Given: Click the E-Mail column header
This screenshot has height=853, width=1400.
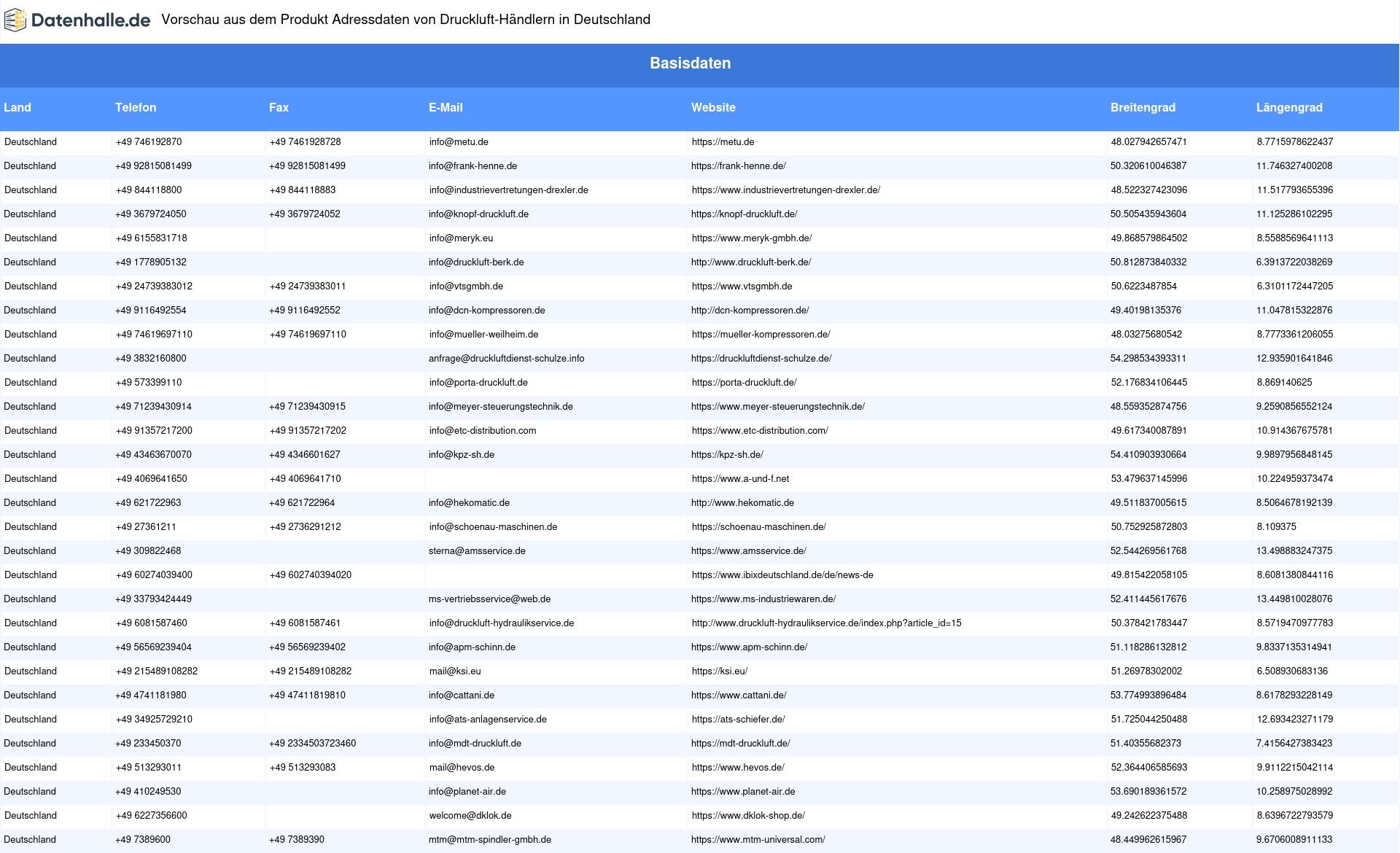Looking at the screenshot, I should point(446,107).
